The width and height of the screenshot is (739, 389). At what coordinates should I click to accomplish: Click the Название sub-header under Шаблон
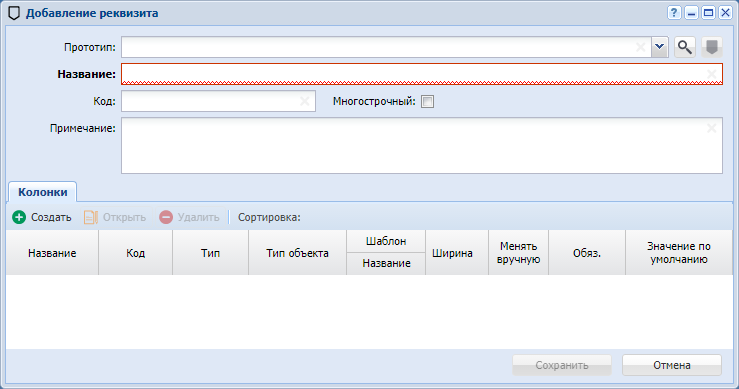tap(386, 264)
